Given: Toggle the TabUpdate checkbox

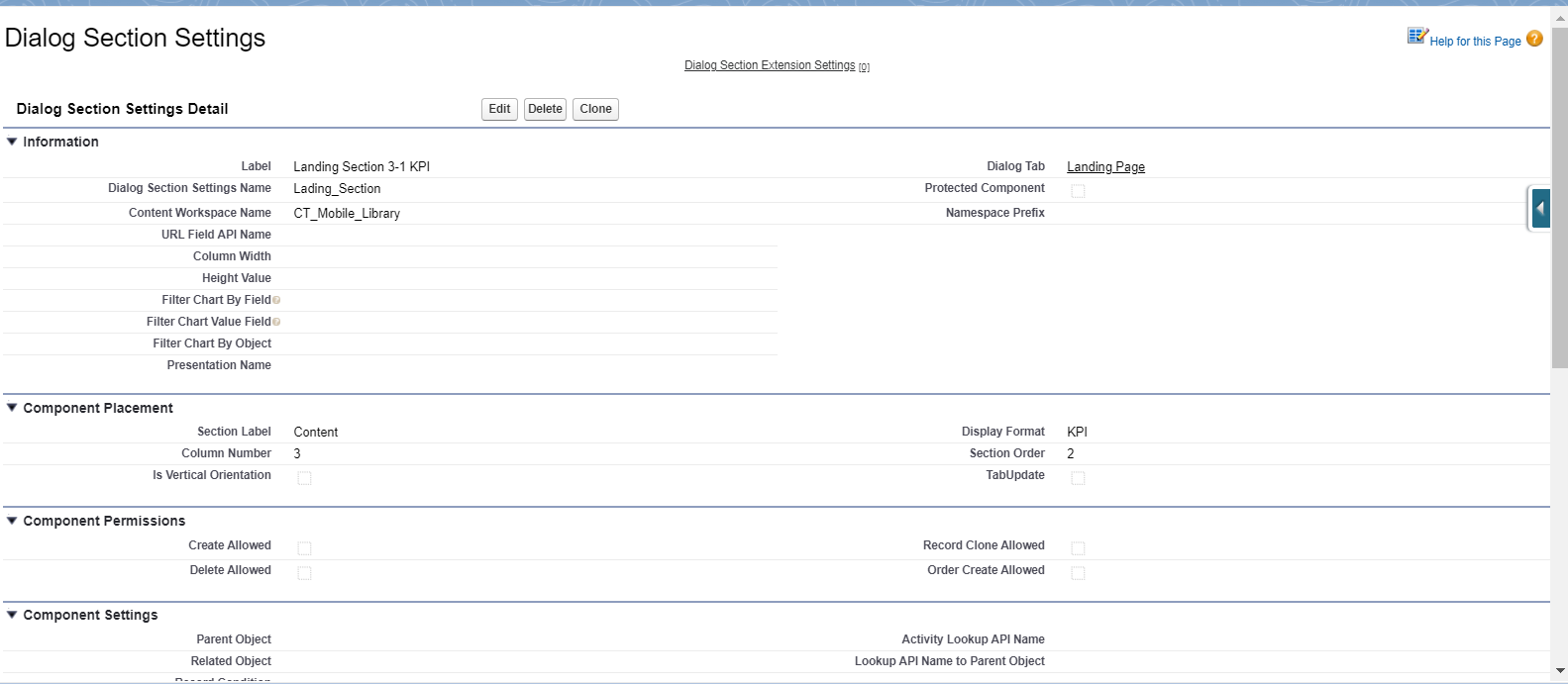Looking at the screenshot, I should click(x=1078, y=478).
